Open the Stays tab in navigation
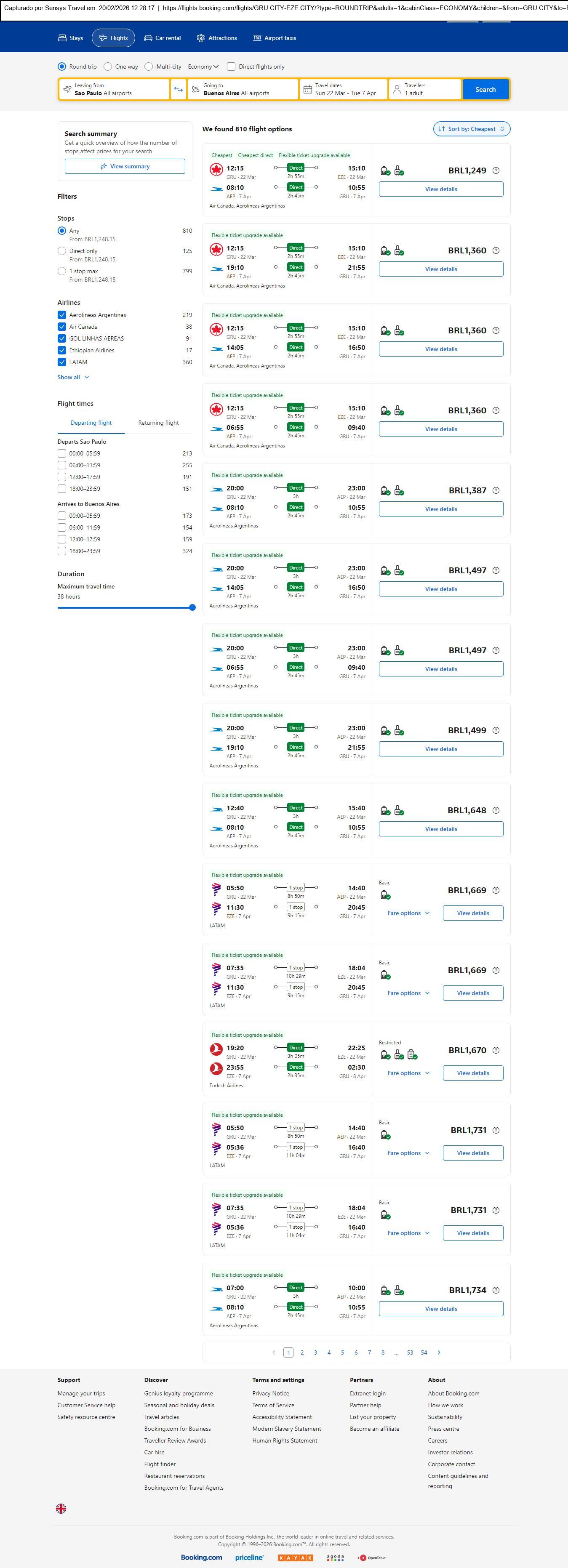Image resolution: width=568 pixels, height=1568 pixels. (71, 38)
